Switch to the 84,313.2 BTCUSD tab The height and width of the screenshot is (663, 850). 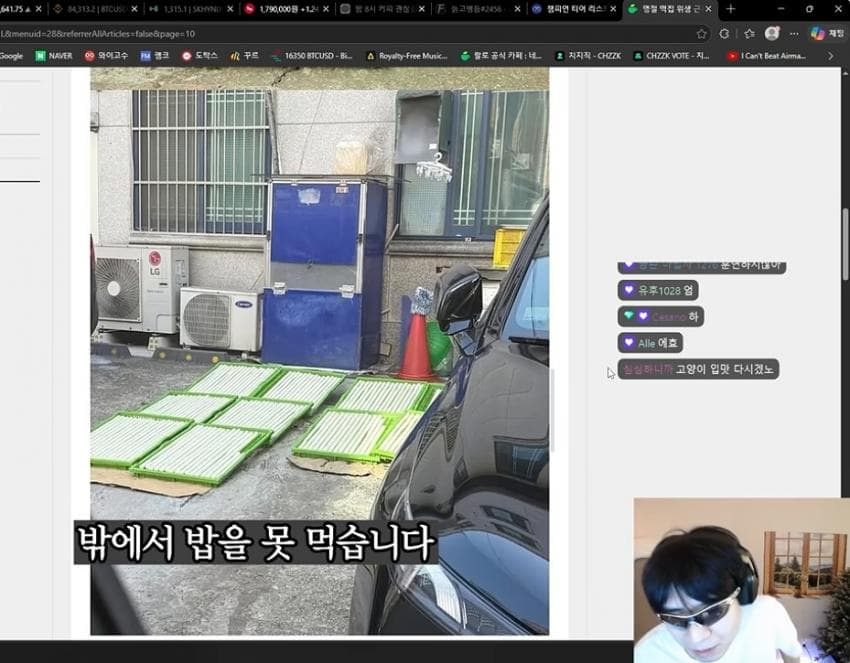(95, 9)
